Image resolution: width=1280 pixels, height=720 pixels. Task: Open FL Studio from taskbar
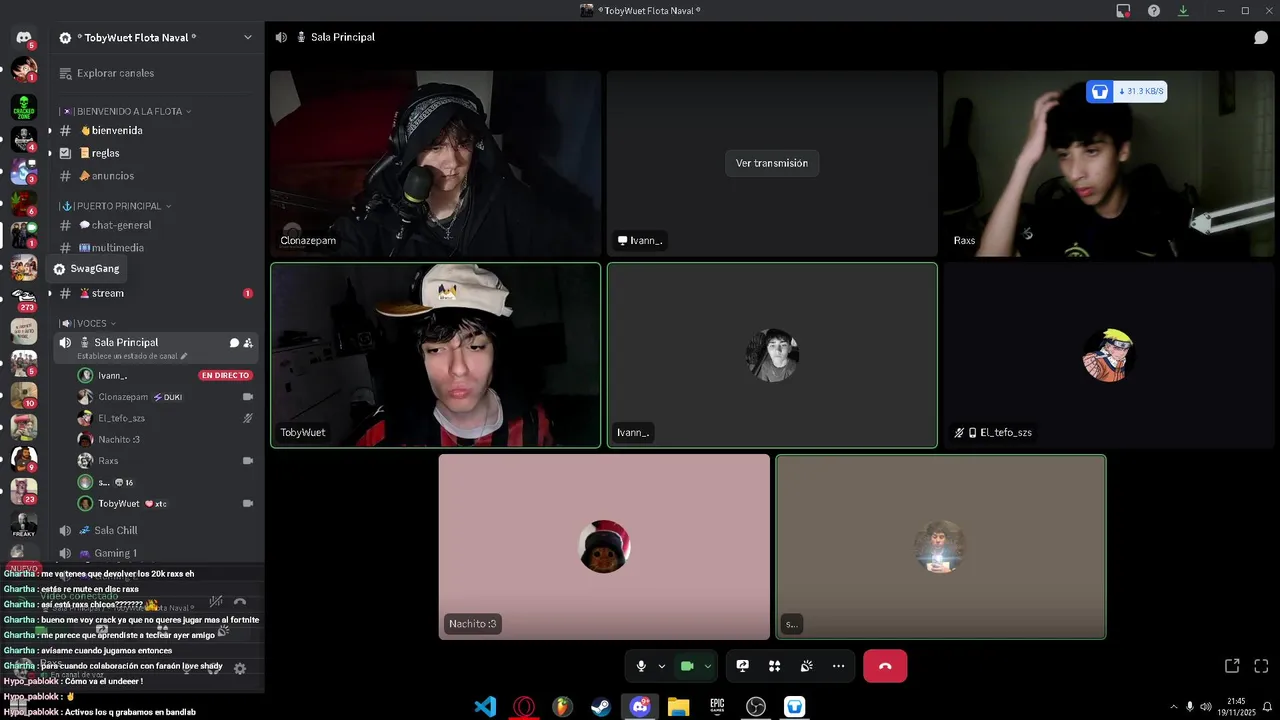pos(562,707)
